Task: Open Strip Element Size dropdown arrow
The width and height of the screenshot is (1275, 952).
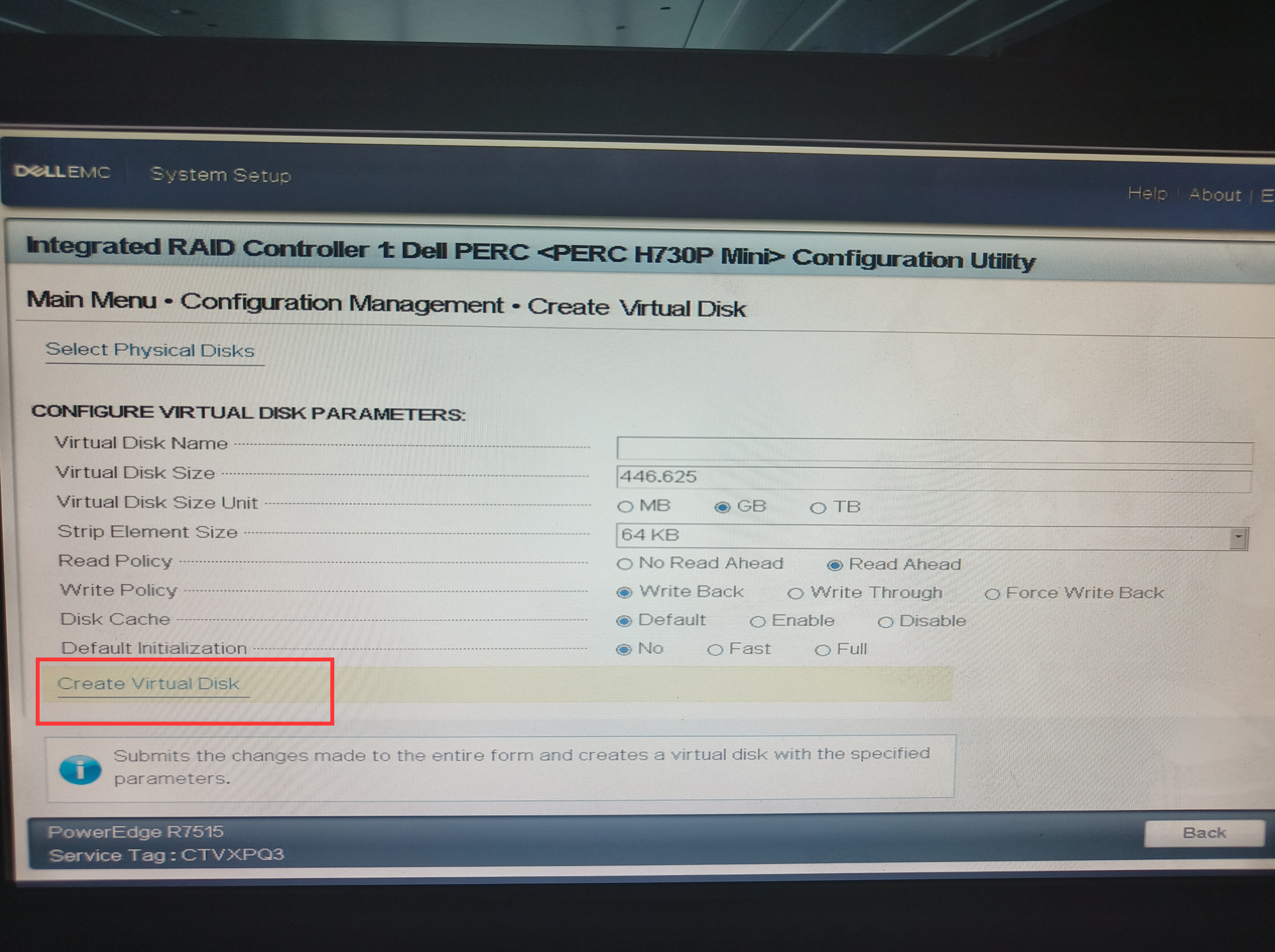Action: pos(1238,538)
